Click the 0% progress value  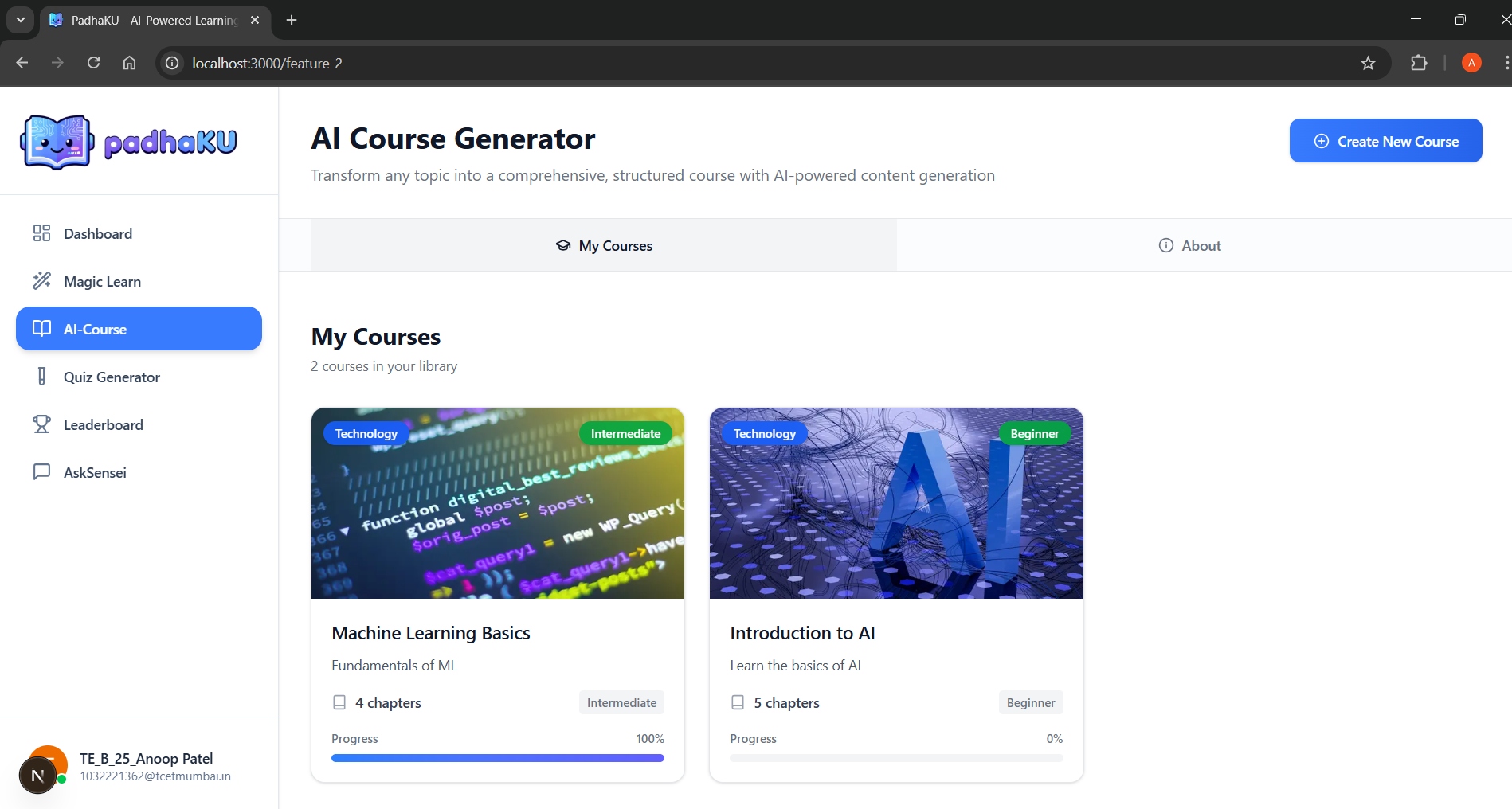pos(1055,738)
